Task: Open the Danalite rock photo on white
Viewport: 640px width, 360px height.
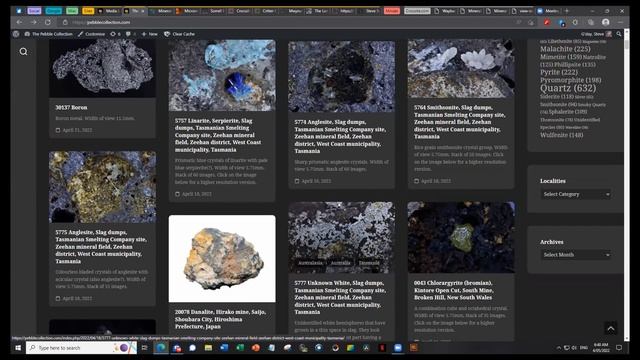Action: pos(222,259)
